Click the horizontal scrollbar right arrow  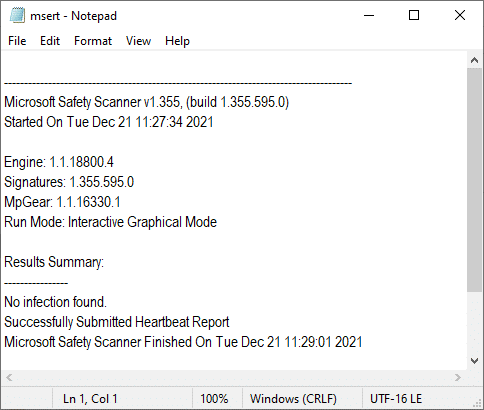coord(458,378)
